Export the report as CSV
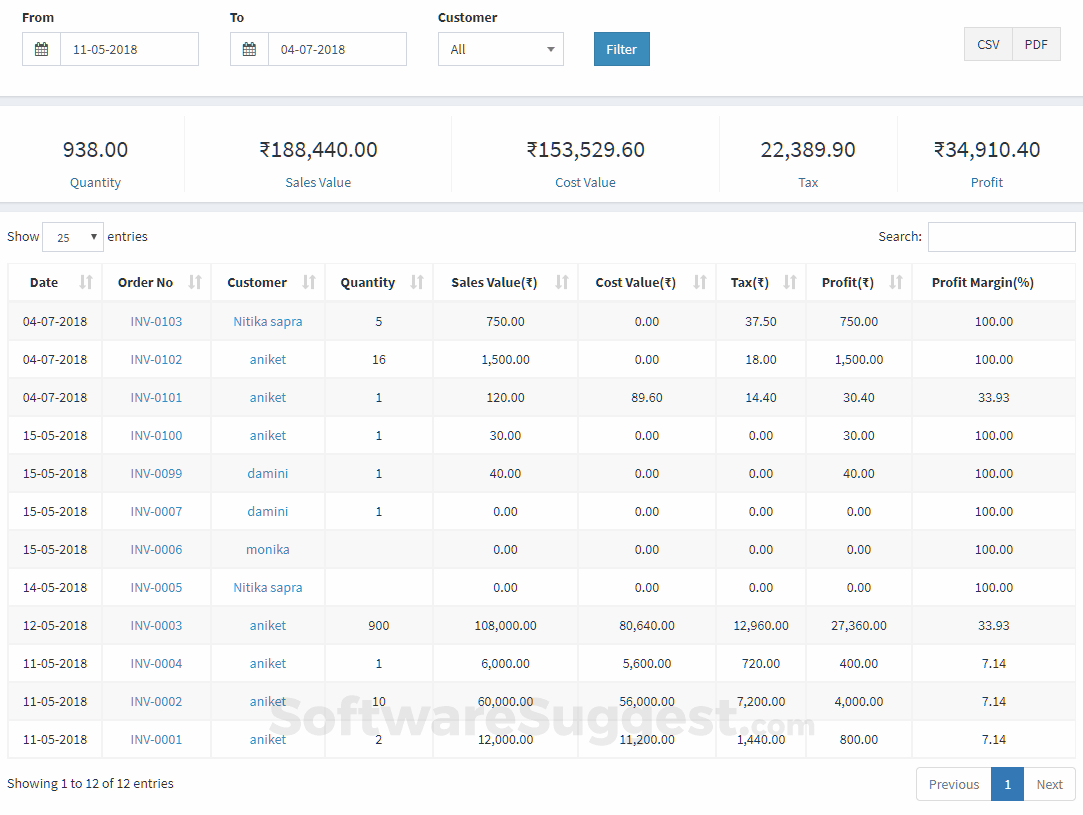This screenshot has height=815, width=1083. (988, 44)
